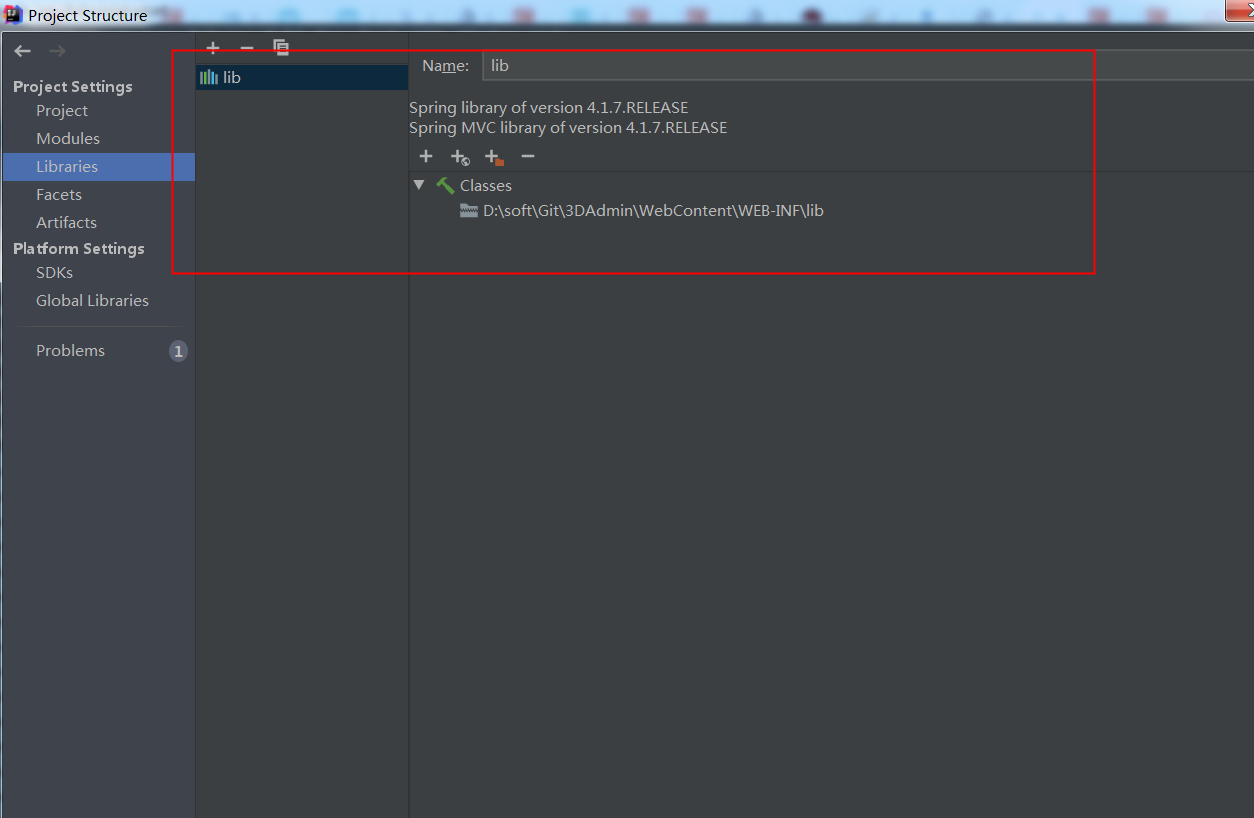Viewport: 1254px width, 818px height.
Task: Click the back navigation arrow
Action: (x=22, y=50)
